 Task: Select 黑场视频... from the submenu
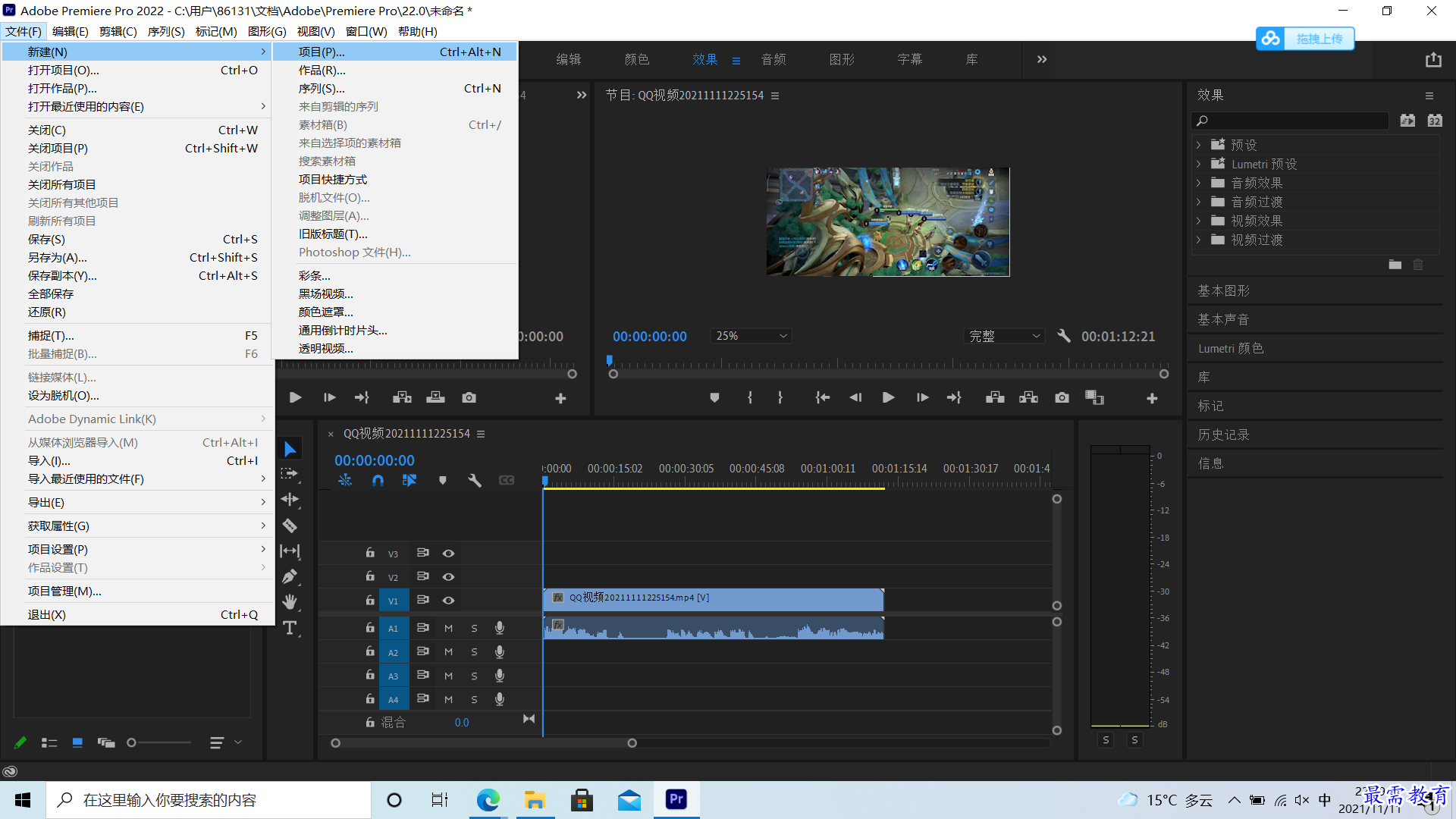click(395, 293)
